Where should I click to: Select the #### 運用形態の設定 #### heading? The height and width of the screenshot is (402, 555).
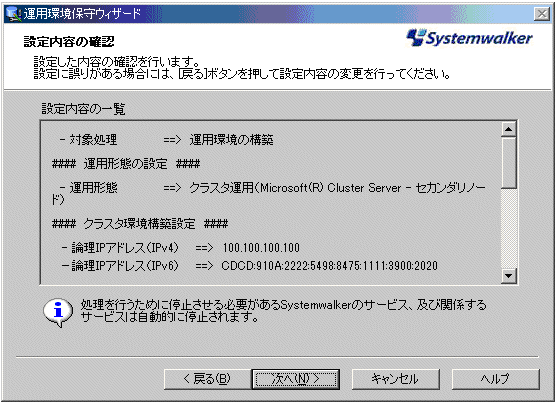tap(126, 164)
